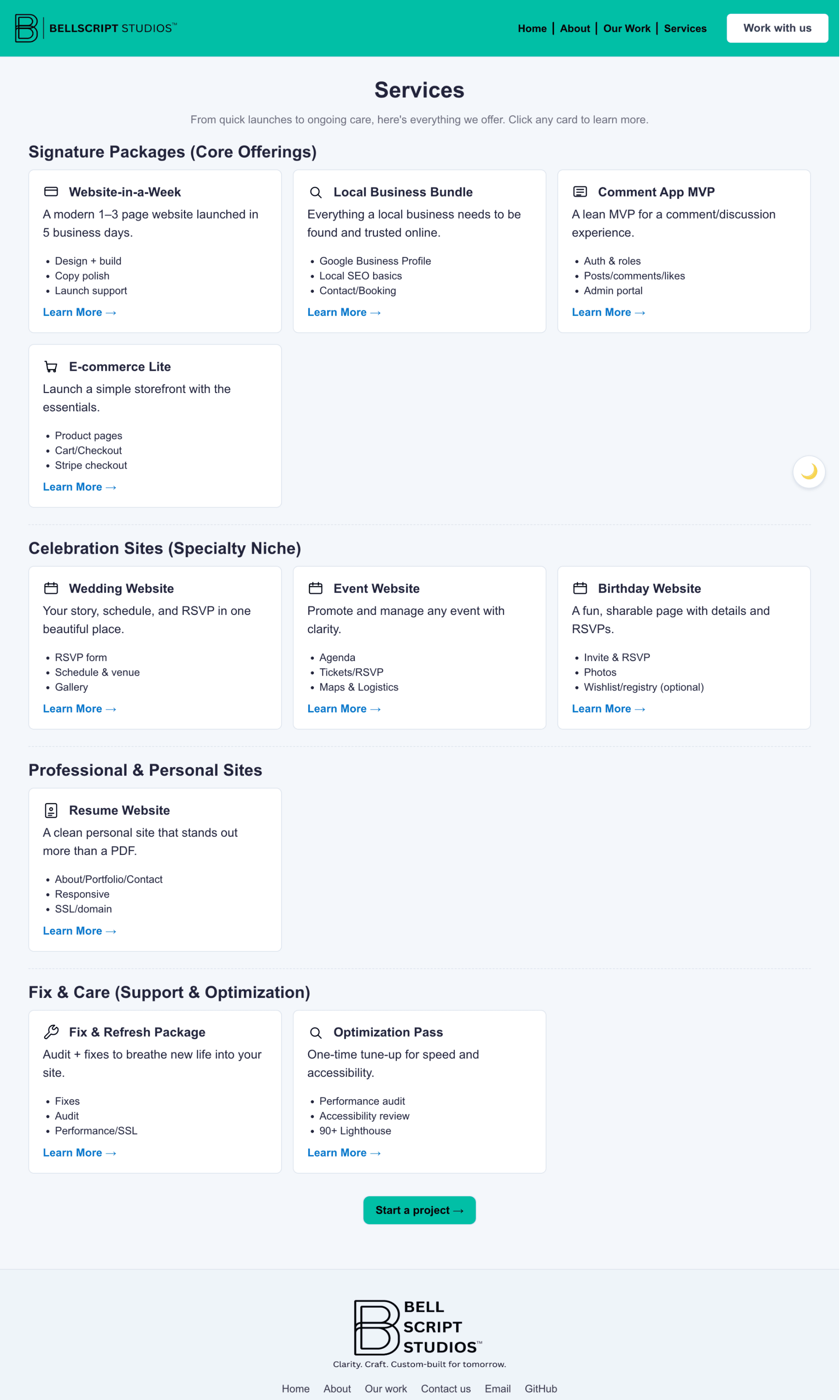Click the E-commerce Lite shopping cart icon
The image size is (840, 1400).
51,367
